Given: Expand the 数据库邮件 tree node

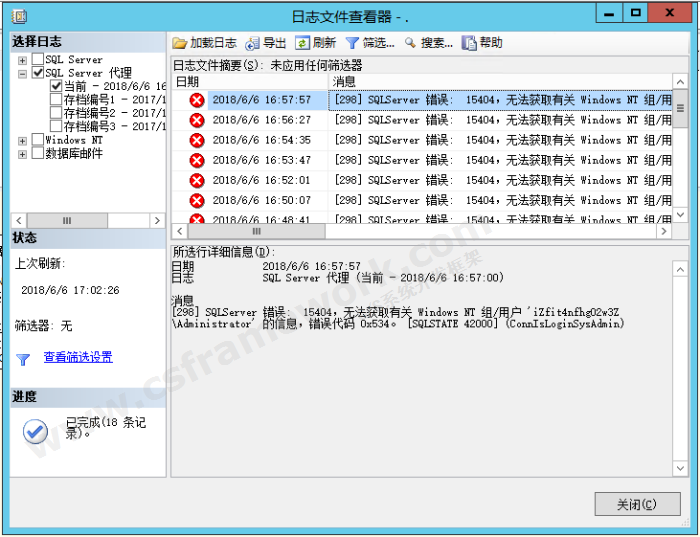Looking at the screenshot, I should [22, 154].
